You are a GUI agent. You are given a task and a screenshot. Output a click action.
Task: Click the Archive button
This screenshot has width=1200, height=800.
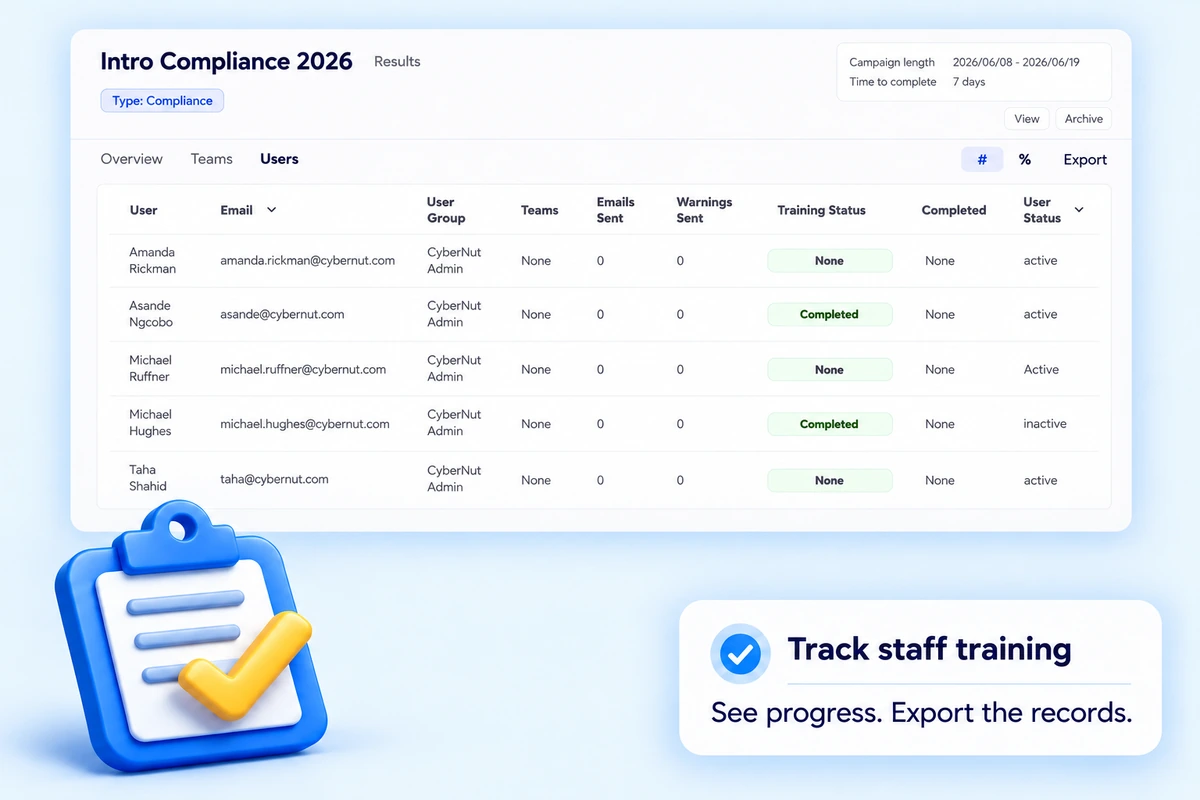(x=1083, y=119)
